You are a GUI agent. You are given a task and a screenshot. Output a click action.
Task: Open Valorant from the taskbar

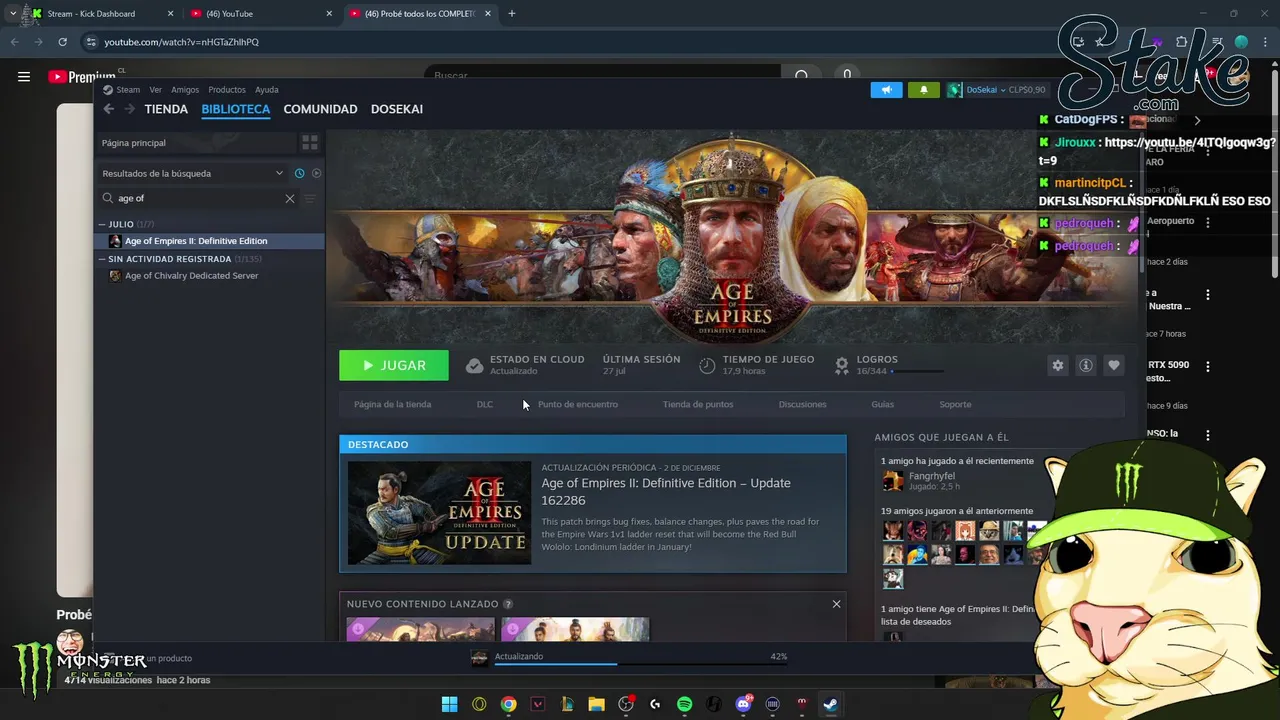tap(538, 704)
